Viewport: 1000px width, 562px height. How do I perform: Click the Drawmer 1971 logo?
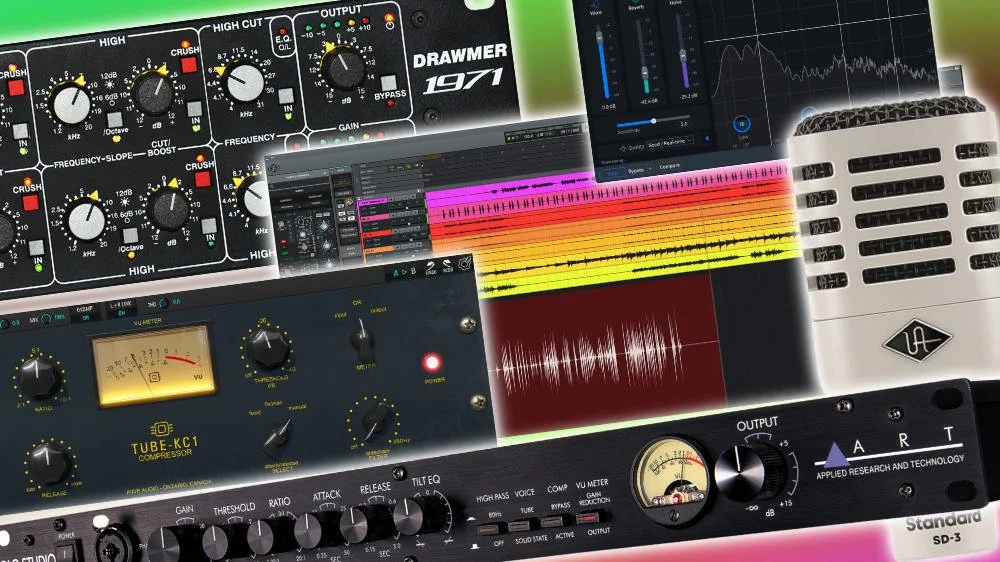(459, 70)
